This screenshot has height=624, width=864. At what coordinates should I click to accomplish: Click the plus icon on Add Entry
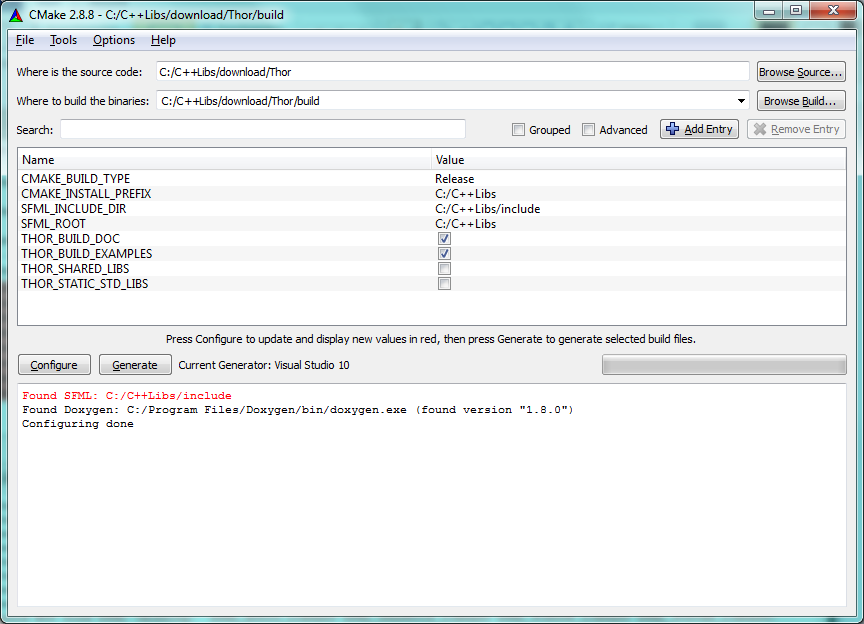pyautogui.click(x=672, y=129)
